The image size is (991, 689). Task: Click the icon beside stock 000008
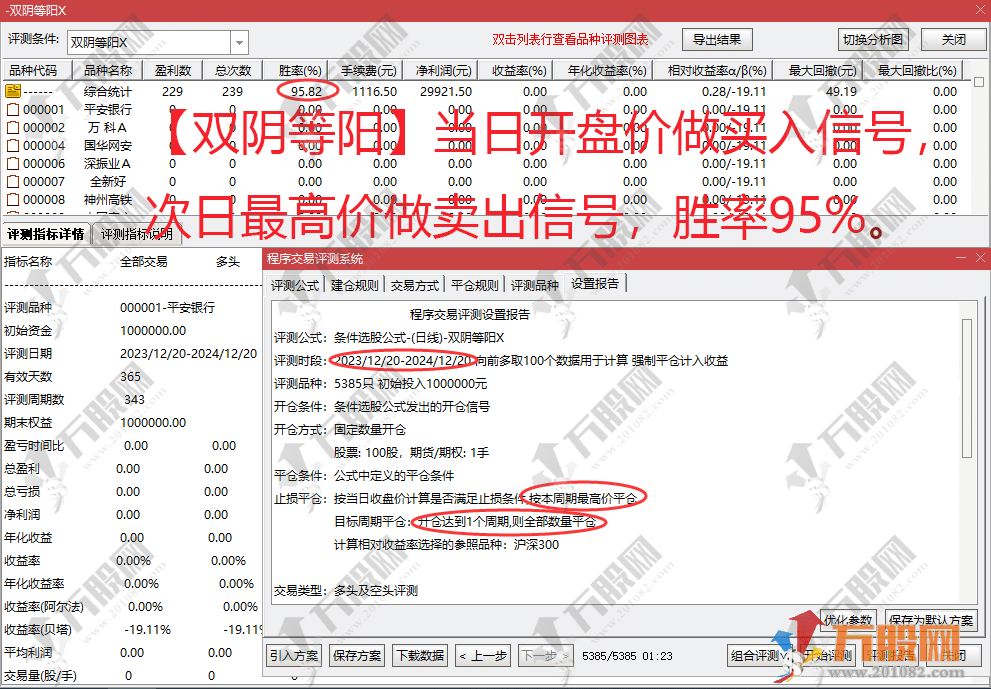pos(13,200)
